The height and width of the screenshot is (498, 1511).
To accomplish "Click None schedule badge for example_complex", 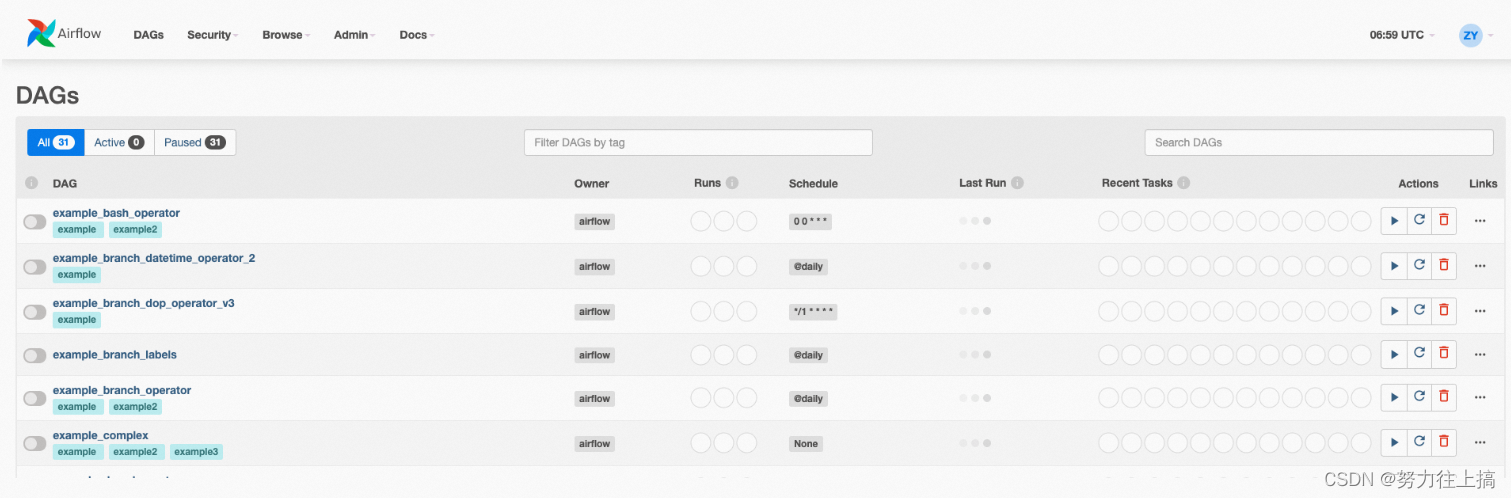I will tap(806, 444).
